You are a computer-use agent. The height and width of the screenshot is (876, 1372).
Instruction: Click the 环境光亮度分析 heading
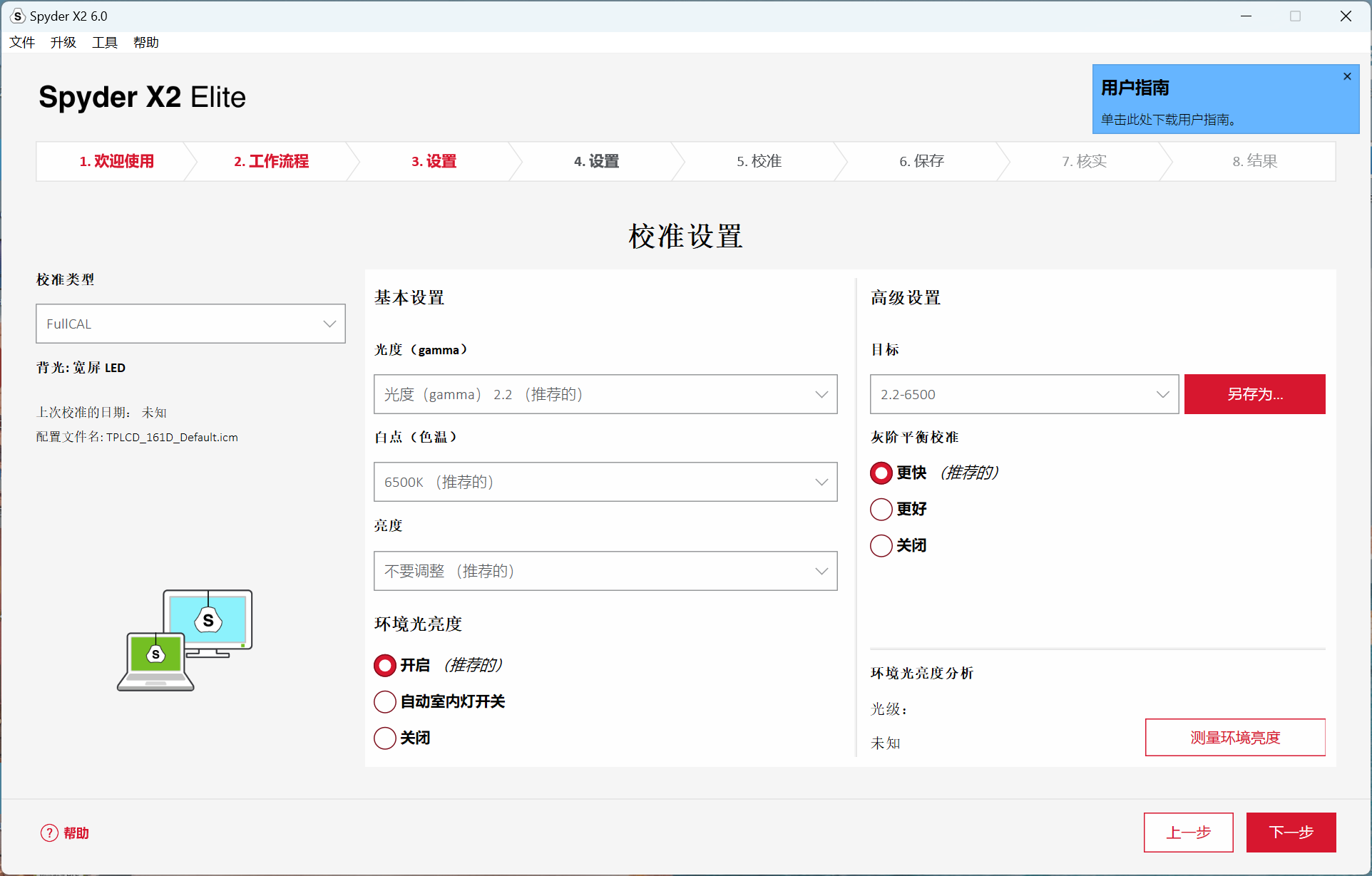[x=922, y=673]
